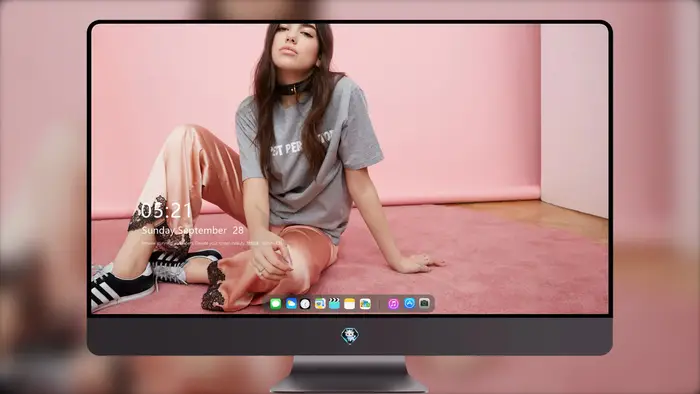Open the Camera app in the dock
Screen dimensions: 700x394
pos(424,303)
